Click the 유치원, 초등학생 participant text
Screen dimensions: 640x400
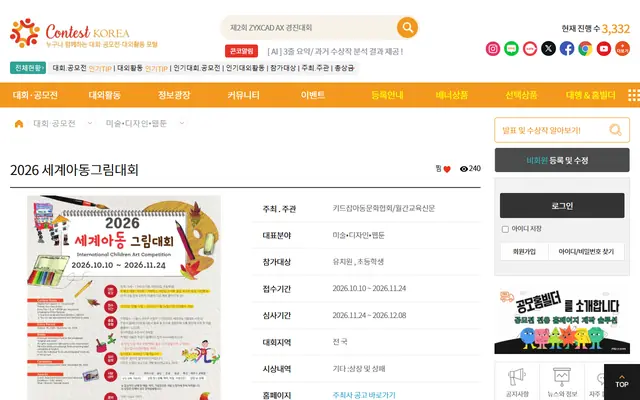click(x=358, y=262)
